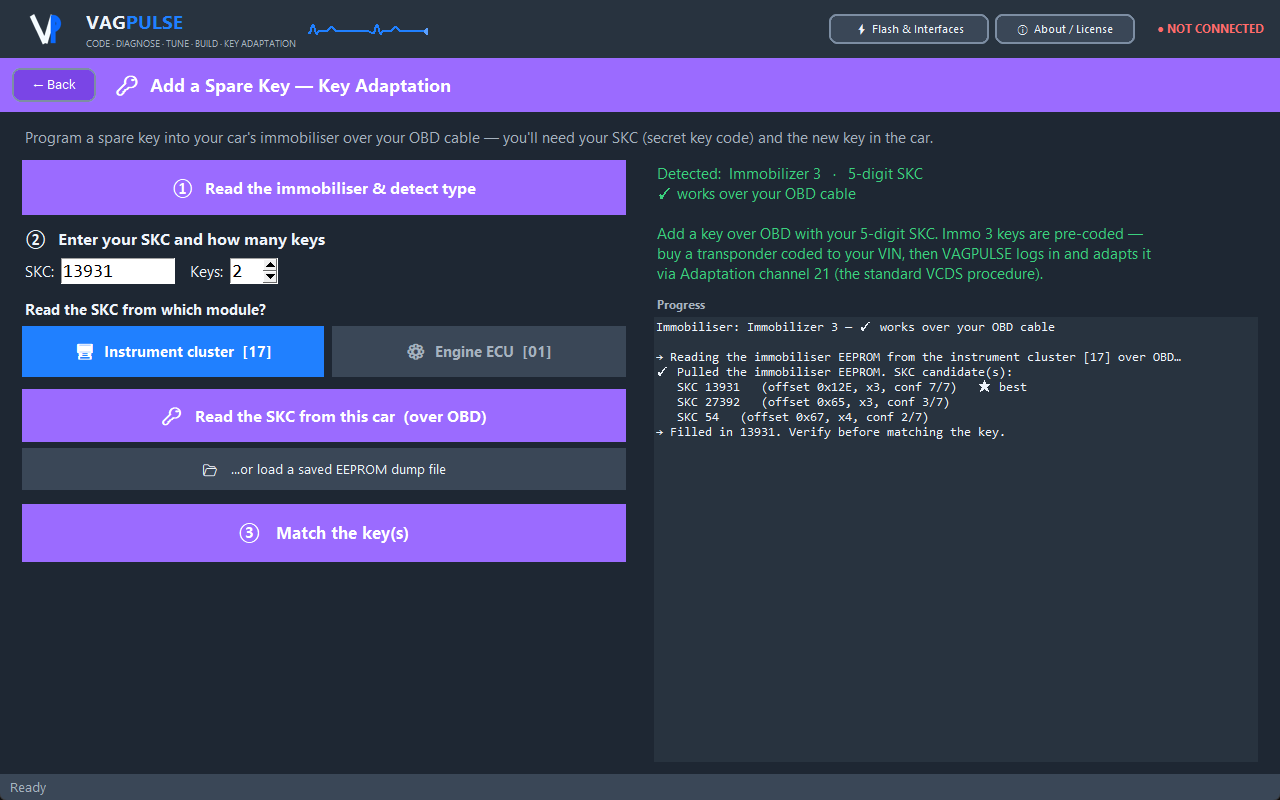
Task: Click the info icon on About / License
Action: click(1022, 30)
